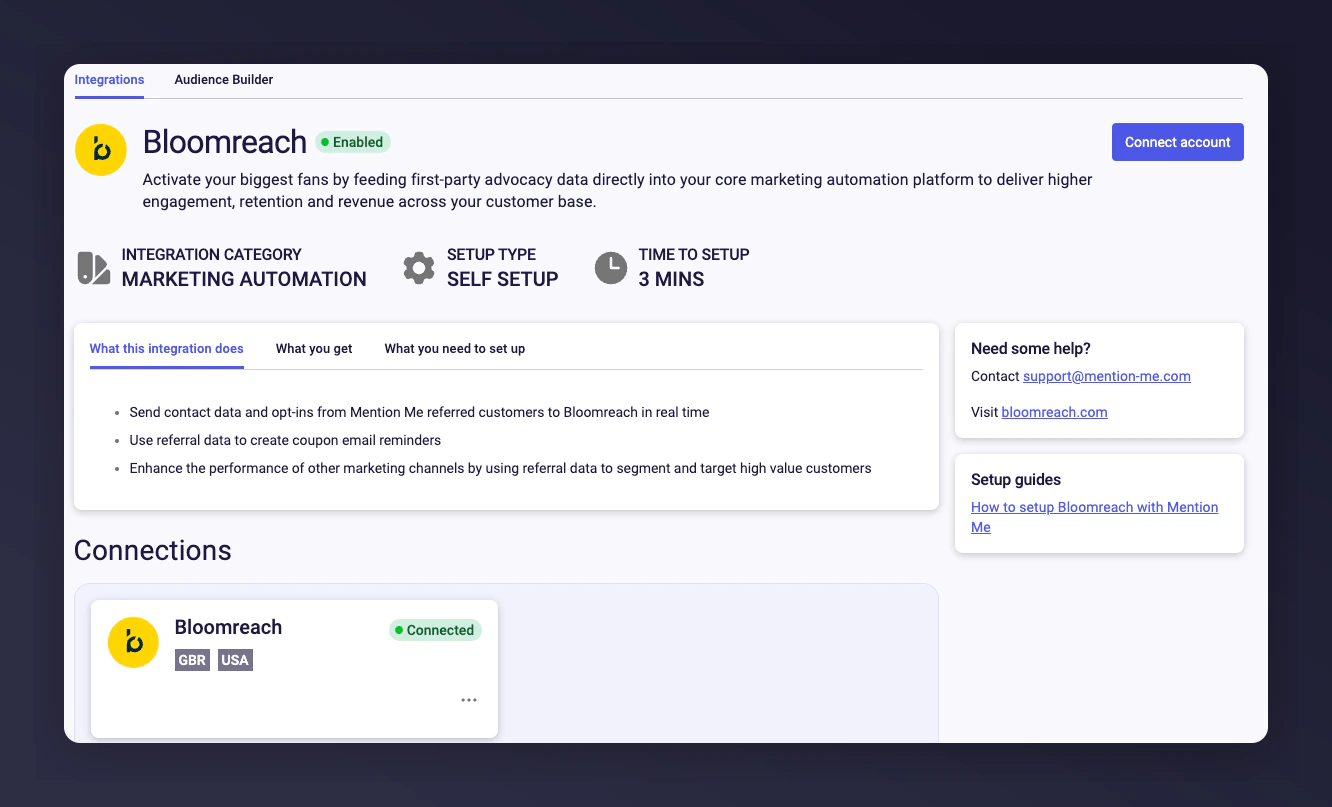
Task: Click the green Enabled status badge
Action: (353, 142)
